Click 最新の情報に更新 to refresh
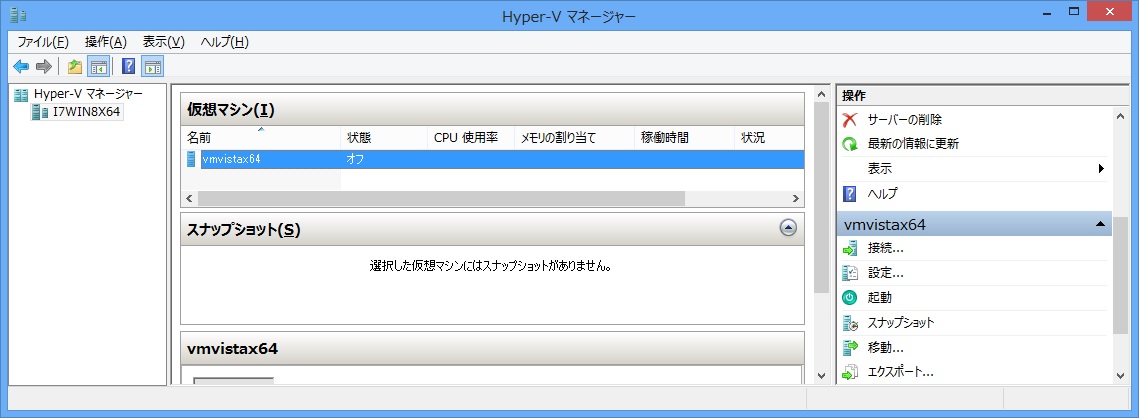Image resolution: width=1139 pixels, height=418 pixels. tap(913, 144)
